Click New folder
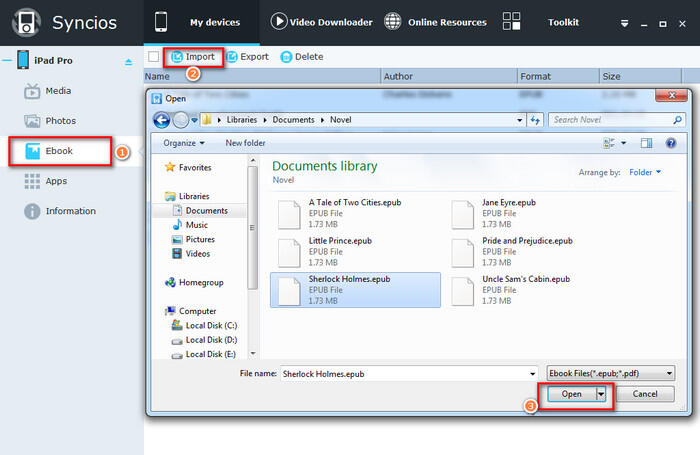The image size is (700, 455). tap(245, 143)
